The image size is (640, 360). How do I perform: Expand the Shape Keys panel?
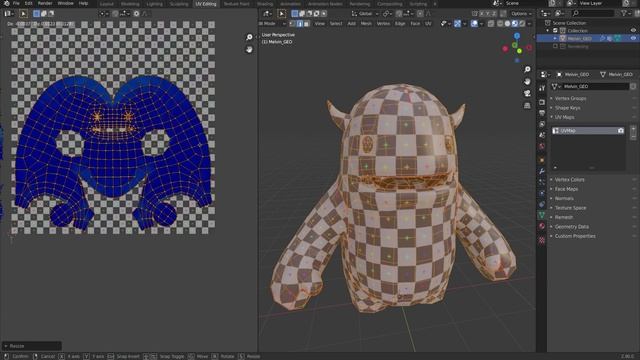point(567,108)
